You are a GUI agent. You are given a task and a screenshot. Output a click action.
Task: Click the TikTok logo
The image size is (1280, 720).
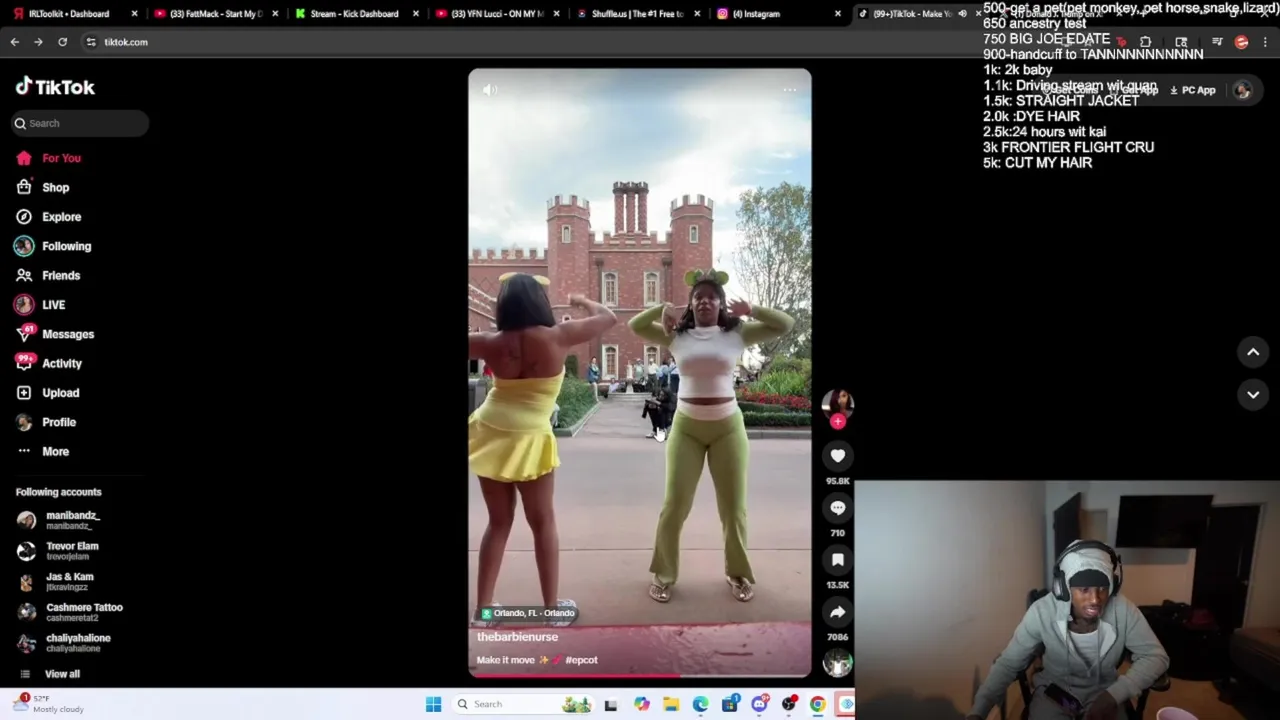pyautogui.click(x=55, y=87)
